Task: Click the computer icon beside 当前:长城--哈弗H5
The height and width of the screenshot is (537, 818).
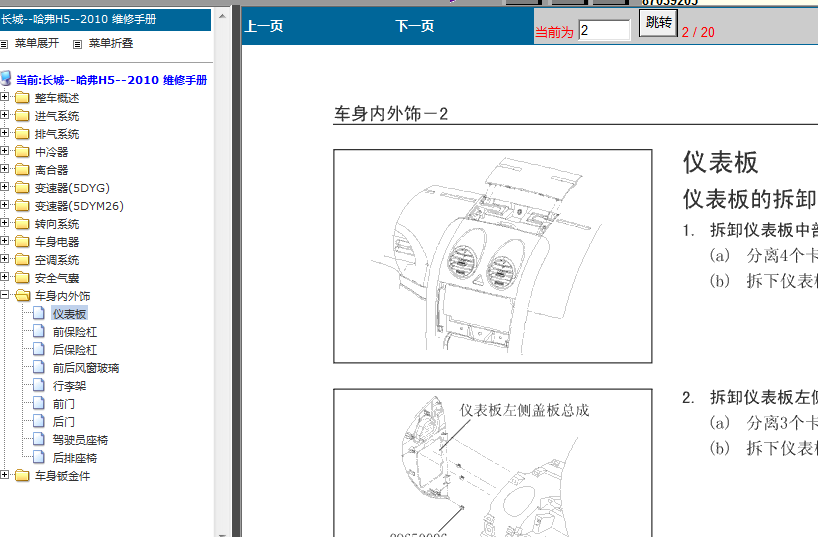Action: 6,79
